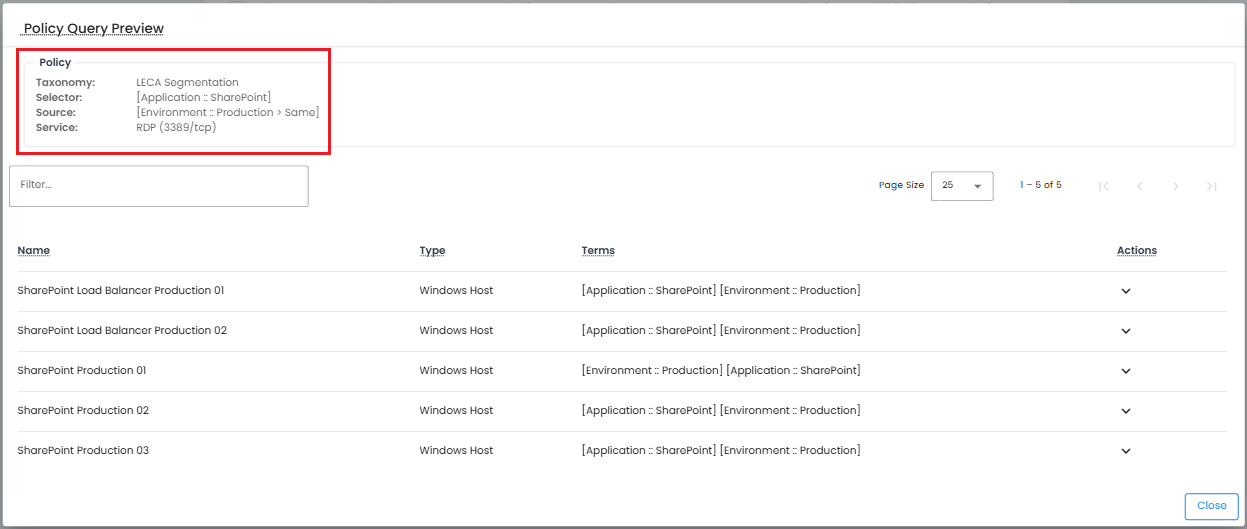Screen dimensions: 1247x529
Task: Expand actions chevron for SharePoint Production 01
Action: pyautogui.click(x=1125, y=371)
